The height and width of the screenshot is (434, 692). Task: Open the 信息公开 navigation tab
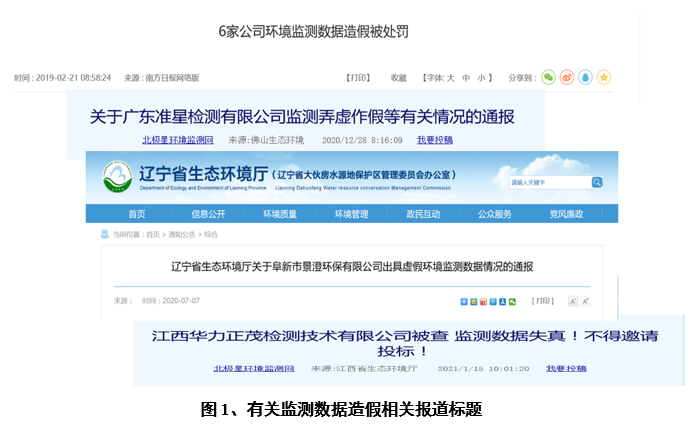pyautogui.click(x=208, y=214)
